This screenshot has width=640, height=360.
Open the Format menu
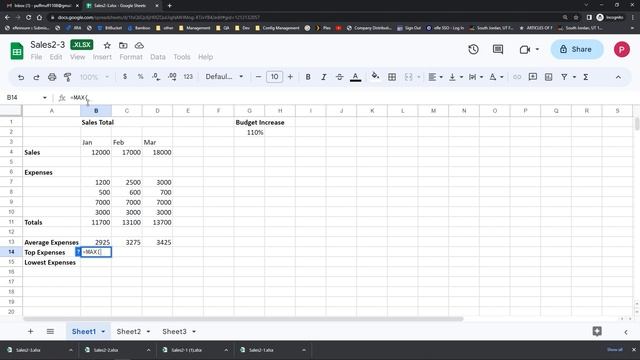[131, 57]
